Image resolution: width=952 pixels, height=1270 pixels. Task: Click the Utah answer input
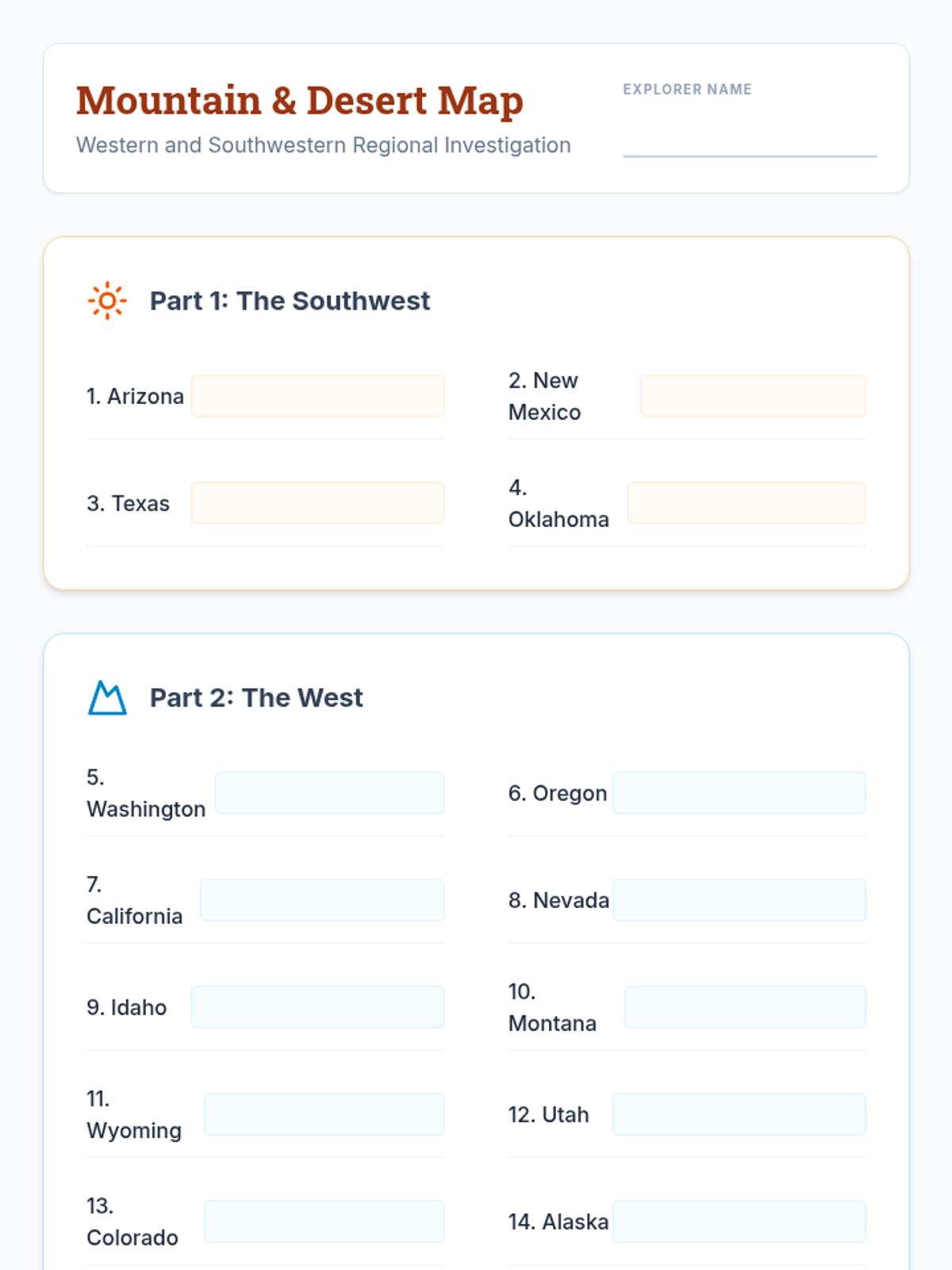tap(739, 1114)
